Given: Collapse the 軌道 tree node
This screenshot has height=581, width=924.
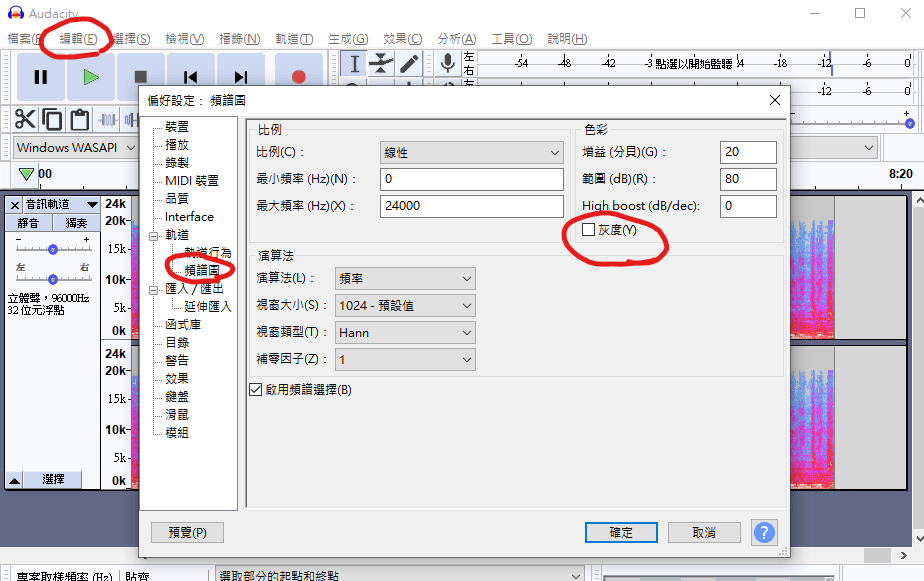Looking at the screenshot, I should (x=153, y=236).
